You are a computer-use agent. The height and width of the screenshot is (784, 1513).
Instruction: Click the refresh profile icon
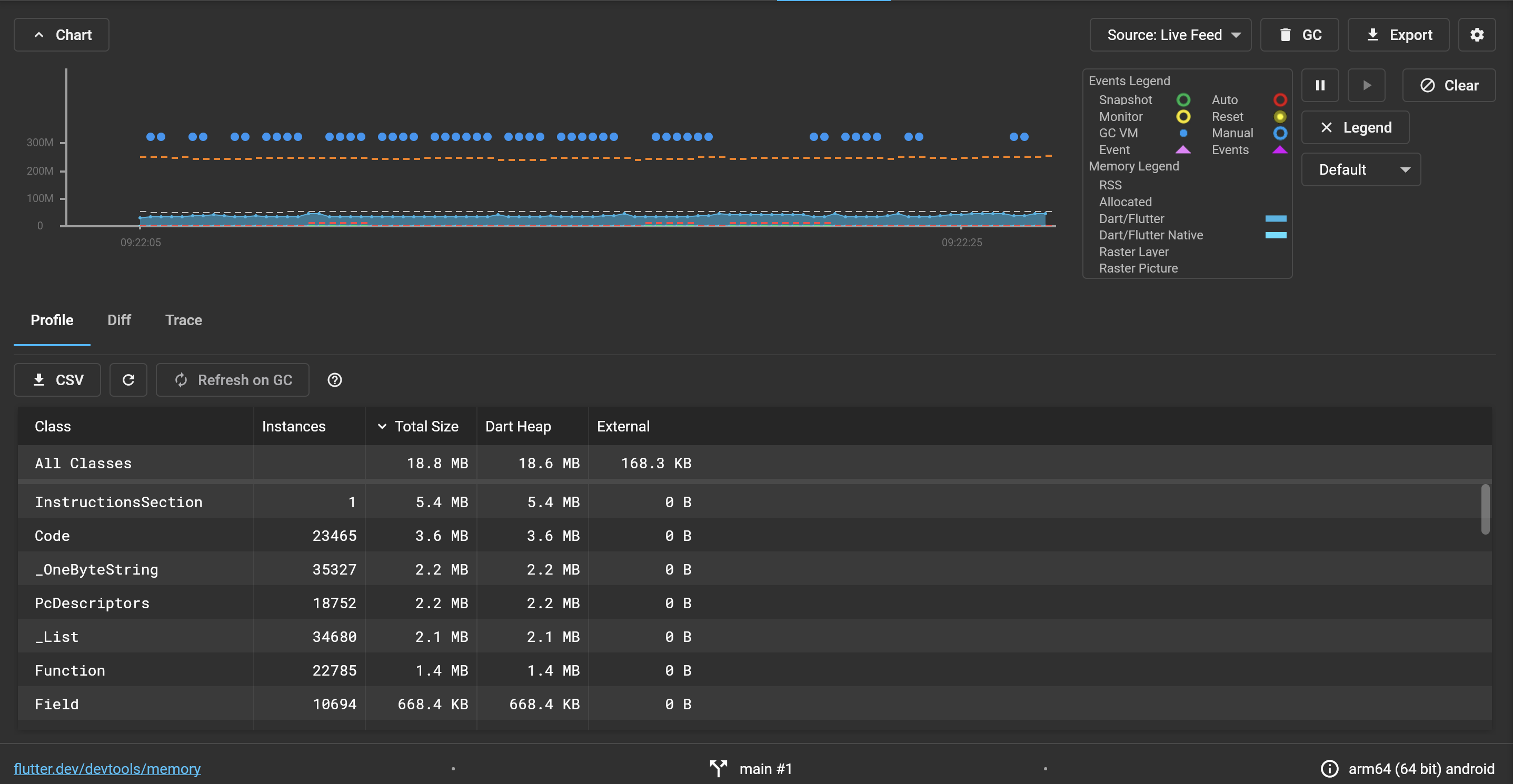[x=128, y=380]
